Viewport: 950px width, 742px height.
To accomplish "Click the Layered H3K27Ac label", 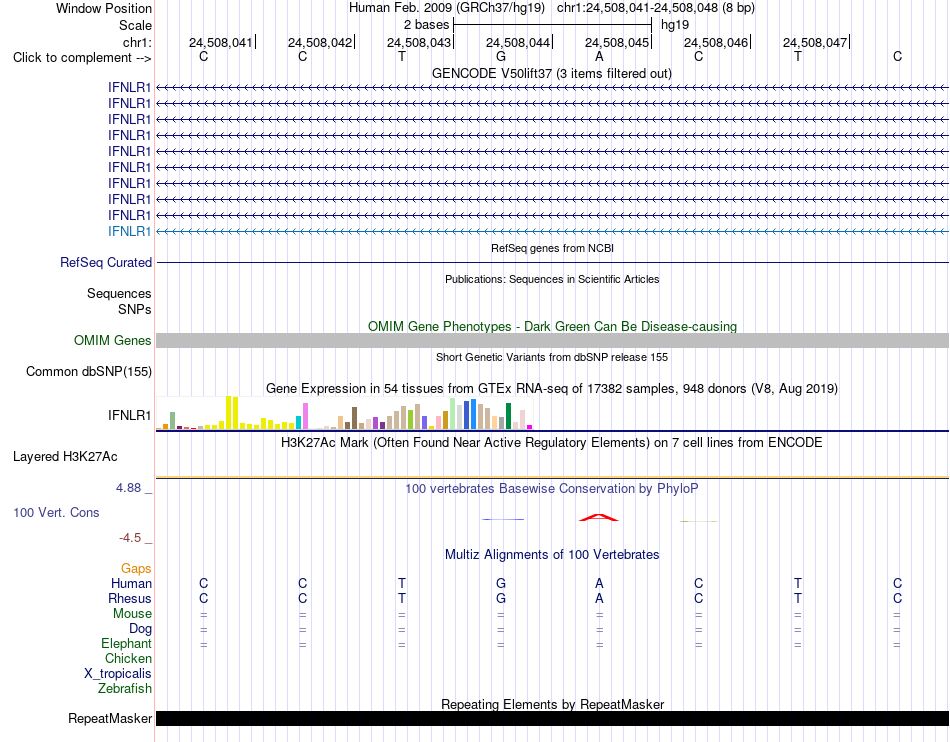I will point(65,457).
